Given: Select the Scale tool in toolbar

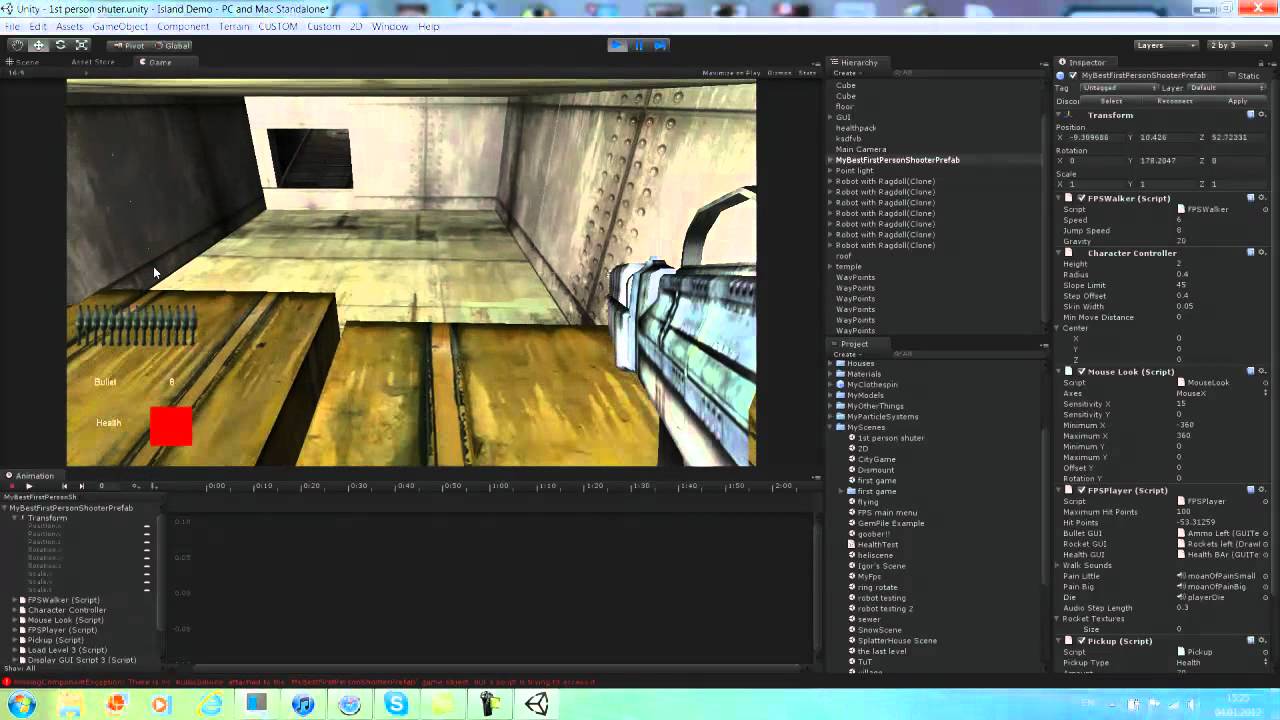Looking at the screenshot, I should point(82,45).
